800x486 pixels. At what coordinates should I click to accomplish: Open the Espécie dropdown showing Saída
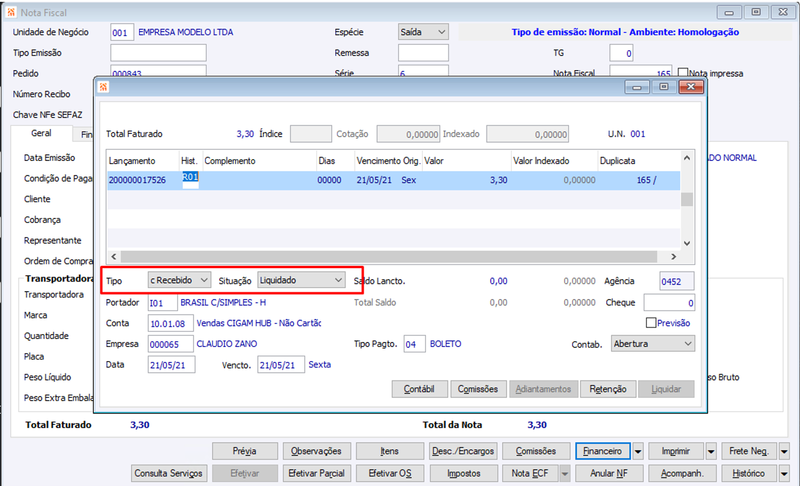[423, 32]
